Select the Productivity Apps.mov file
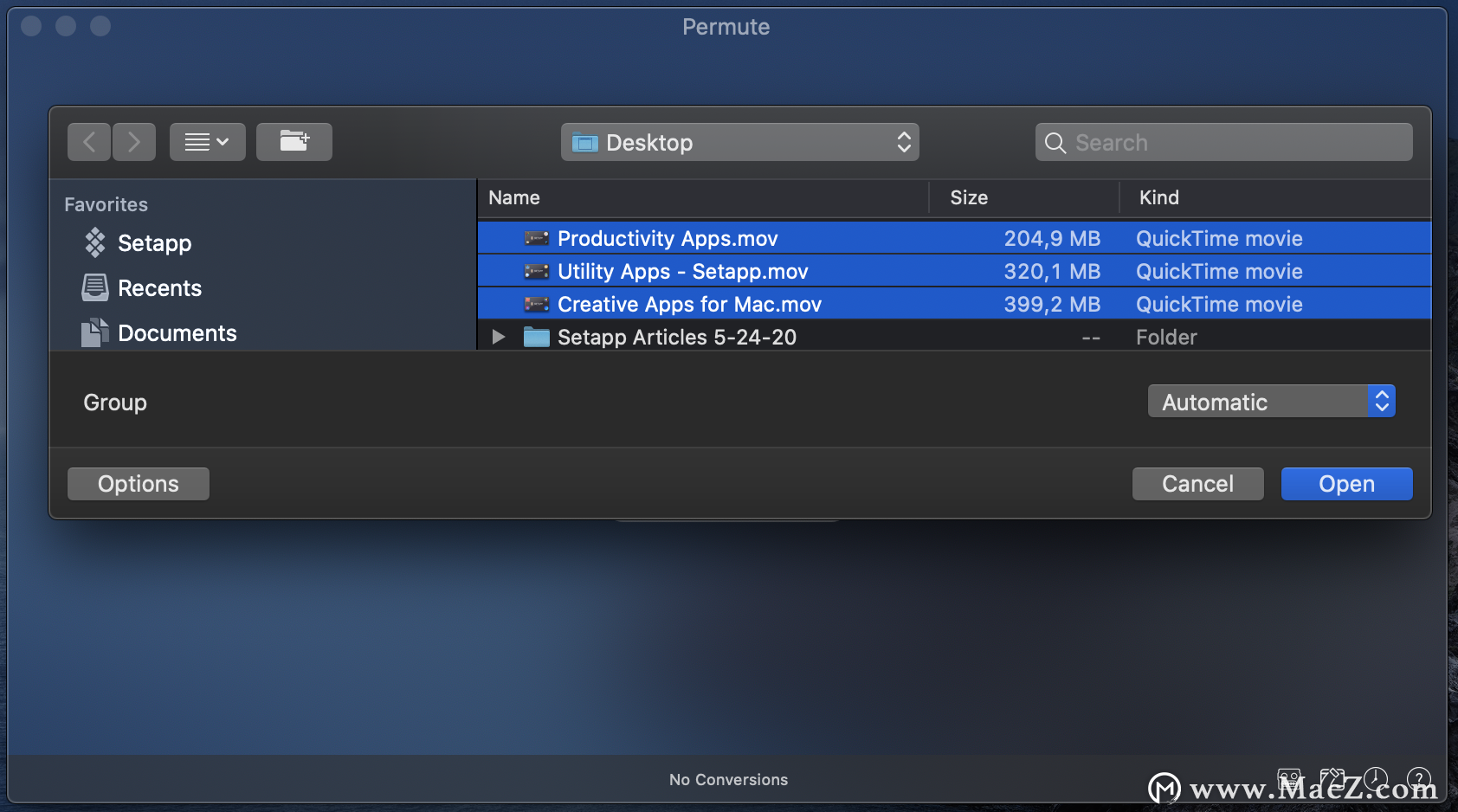 (954, 238)
